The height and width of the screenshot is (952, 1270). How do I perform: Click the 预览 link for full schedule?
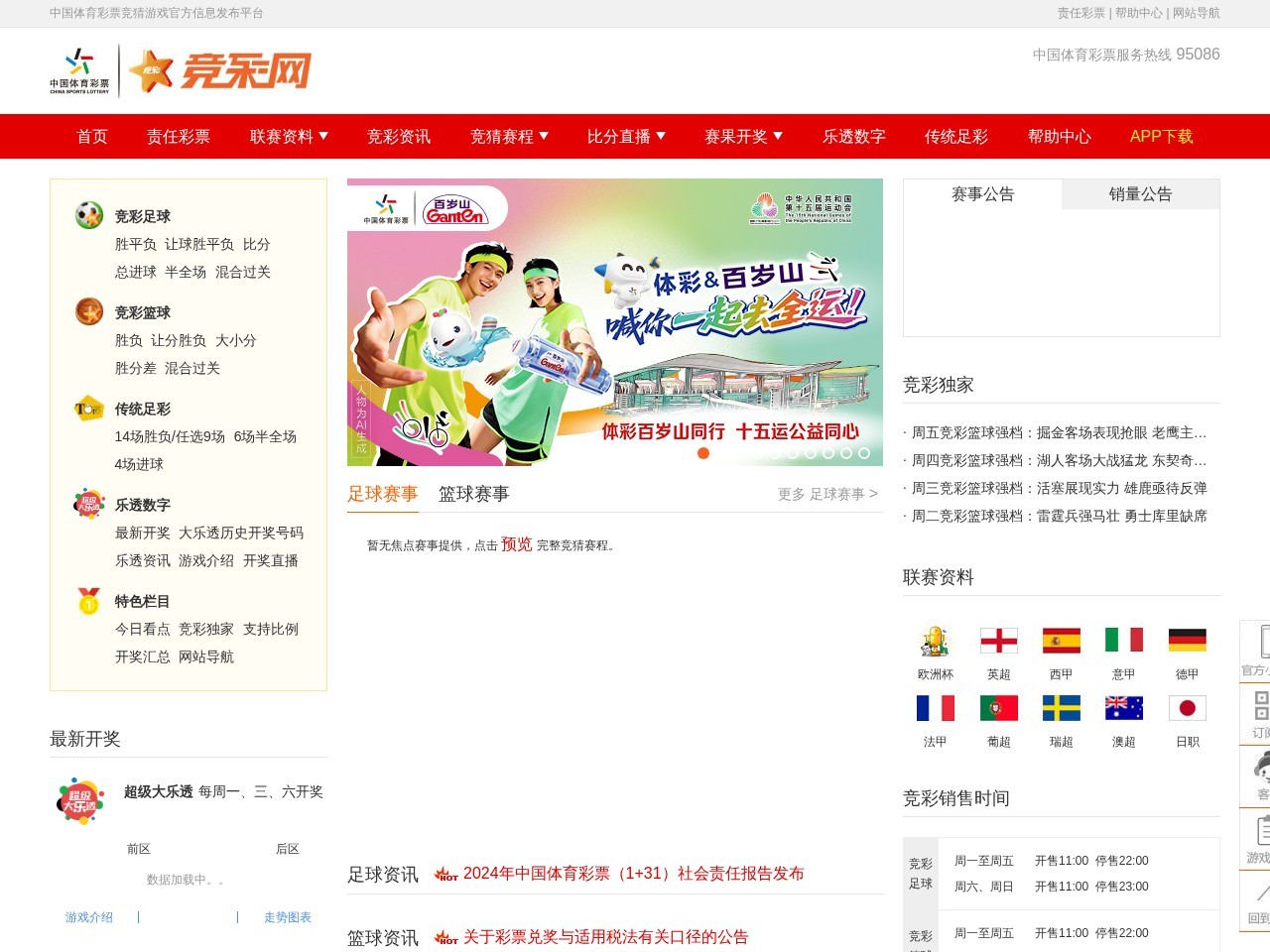[x=515, y=545]
